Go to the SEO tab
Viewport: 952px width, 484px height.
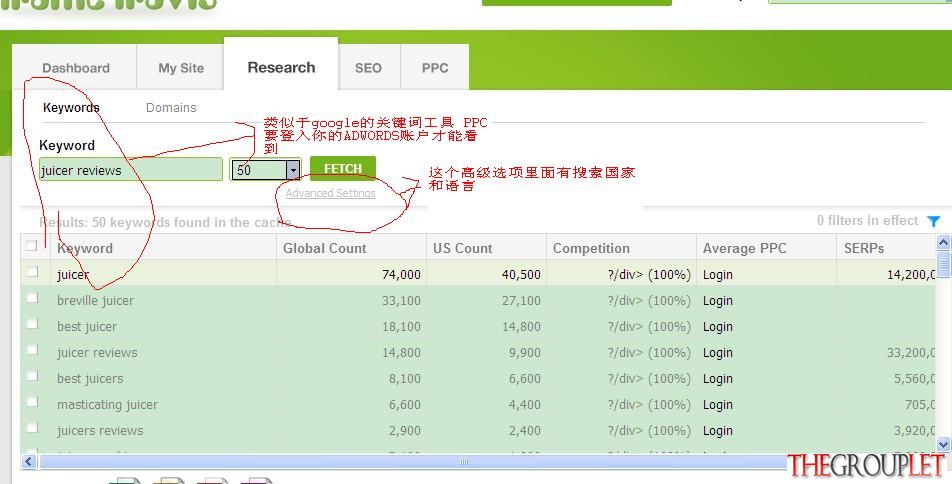369,67
